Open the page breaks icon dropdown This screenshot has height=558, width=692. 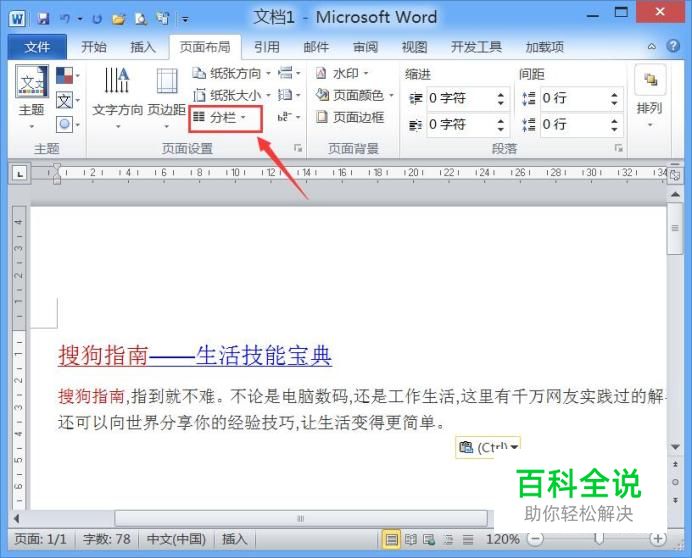click(x=289, y=73)
